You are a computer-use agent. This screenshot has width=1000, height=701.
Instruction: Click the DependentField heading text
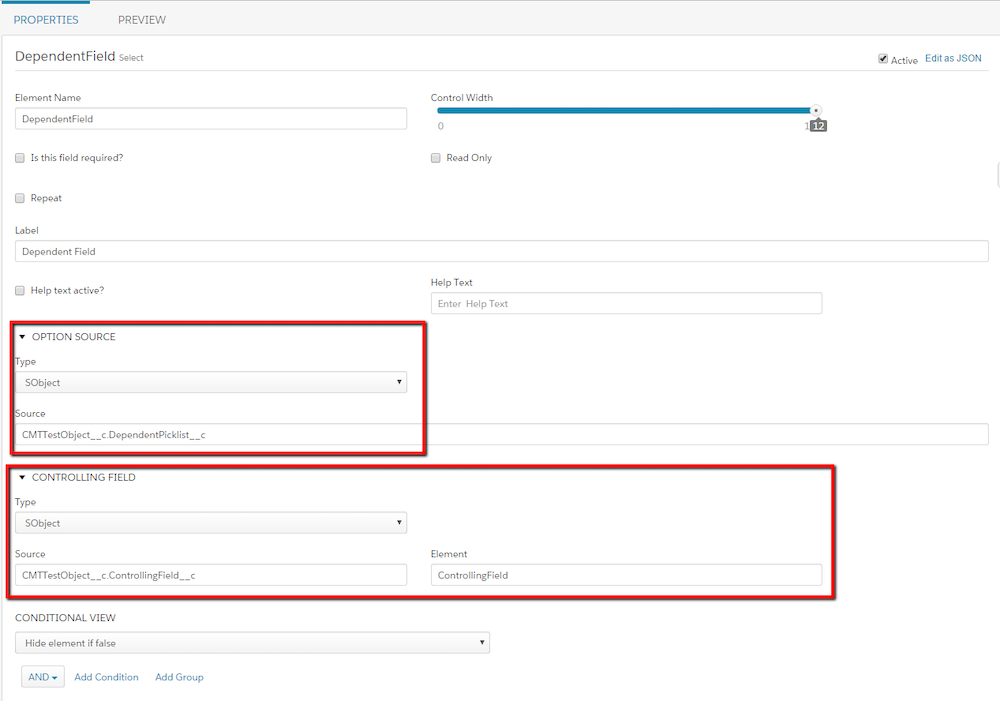coord(65,56)
